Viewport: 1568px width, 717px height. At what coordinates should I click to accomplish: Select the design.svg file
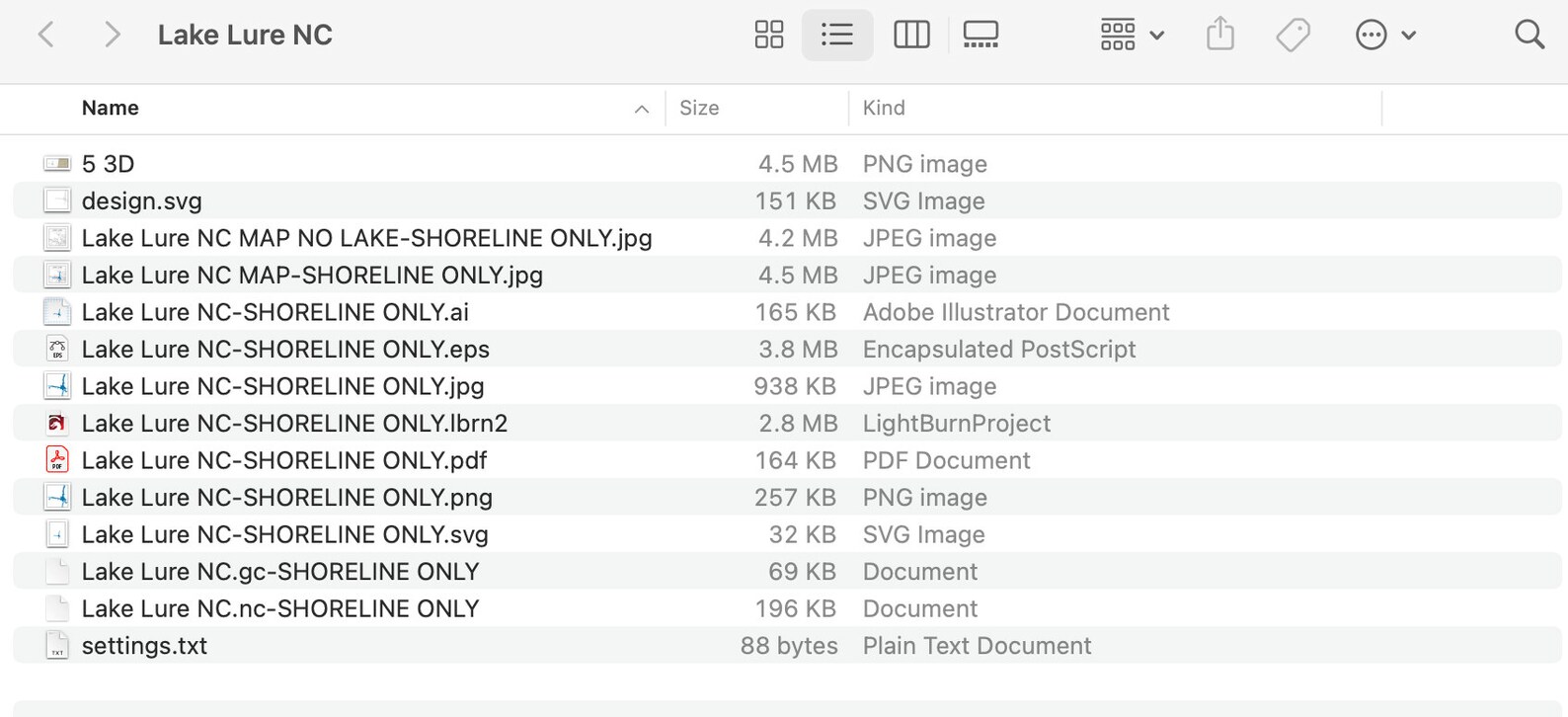pos(787,200)
